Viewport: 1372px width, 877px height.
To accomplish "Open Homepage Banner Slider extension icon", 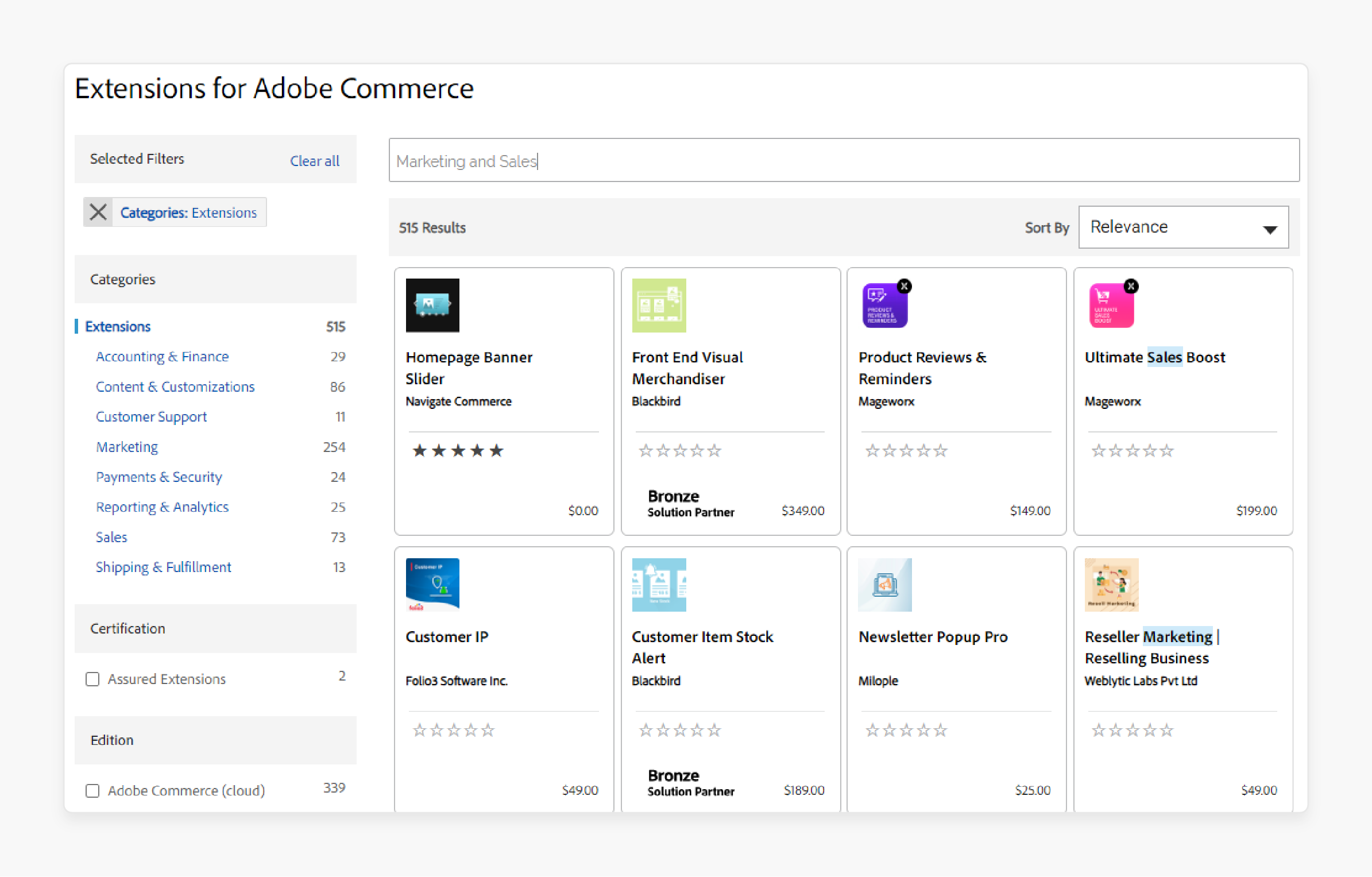I will [432, 306].
